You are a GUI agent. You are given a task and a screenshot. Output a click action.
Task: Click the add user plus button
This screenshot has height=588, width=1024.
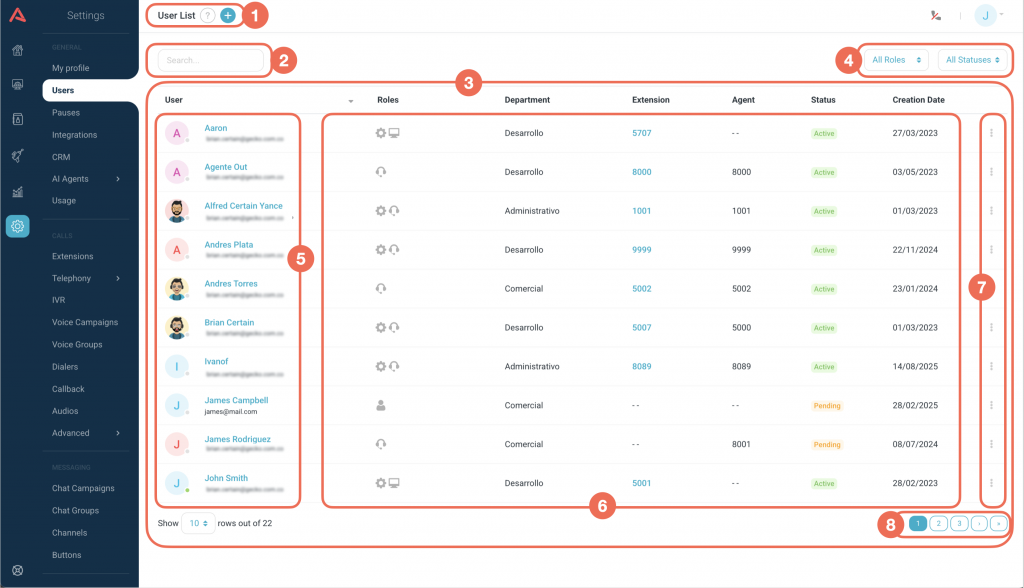(x=228, y=16)
